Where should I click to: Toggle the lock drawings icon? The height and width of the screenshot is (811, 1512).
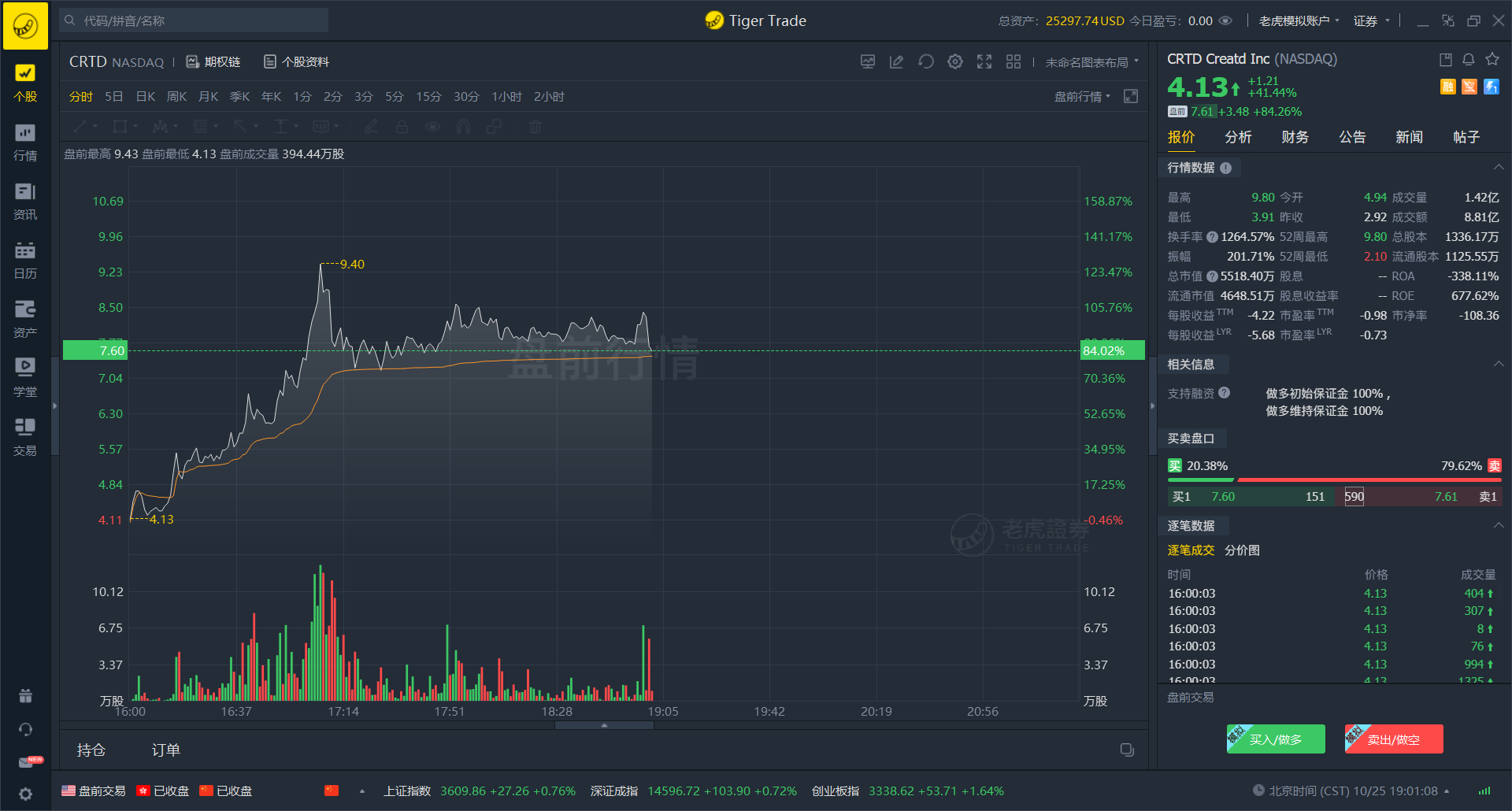pos(402,126)
